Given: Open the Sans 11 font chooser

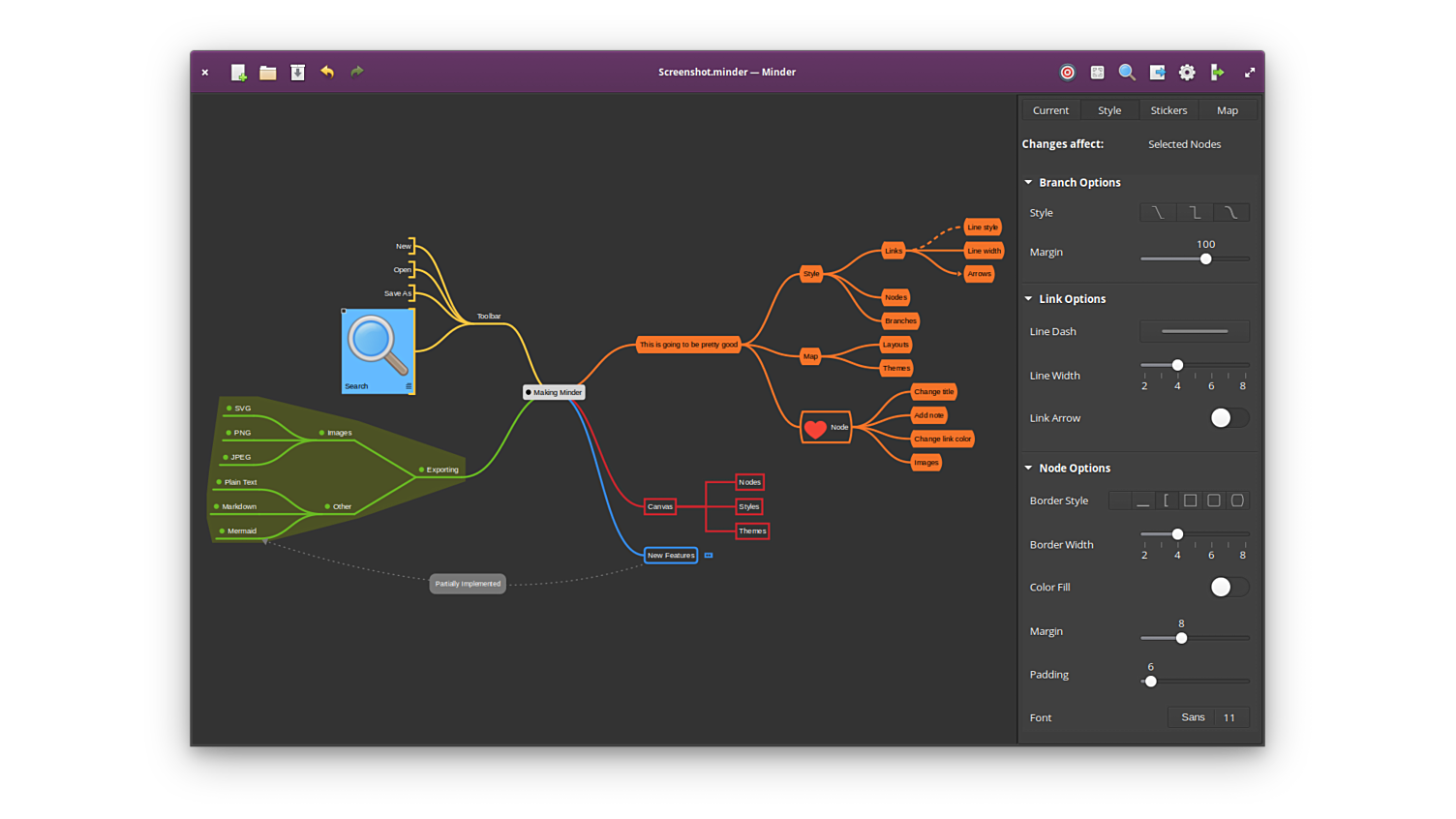Looking at the screenshot, I should pos(1208,717).
